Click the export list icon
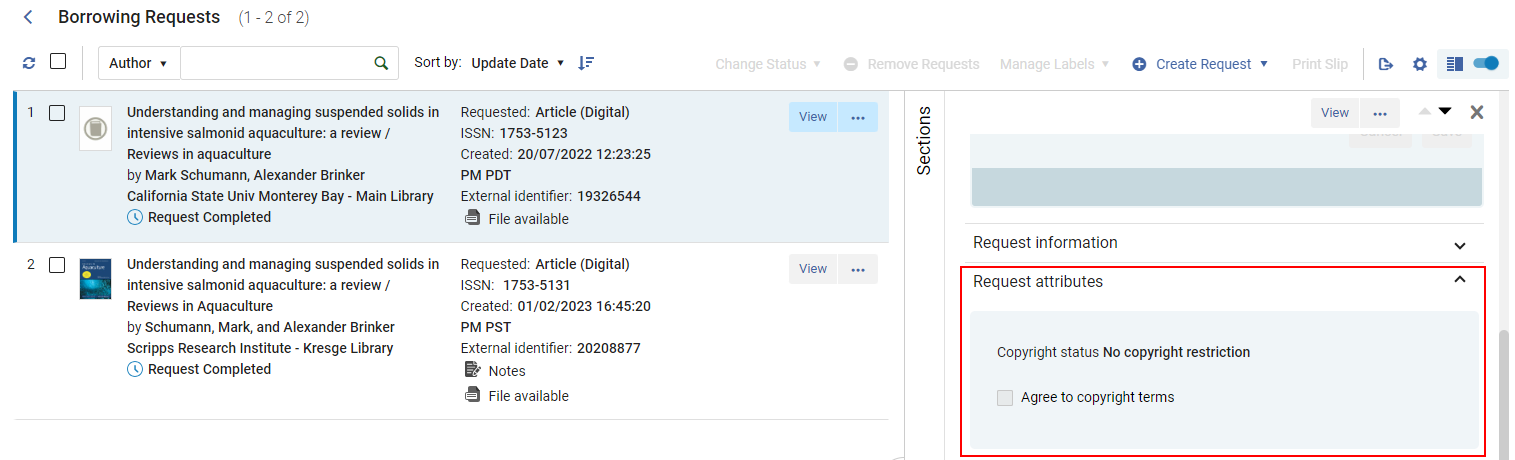Viewport: 1515px width, 460px height. click(x=1385, y=64)
